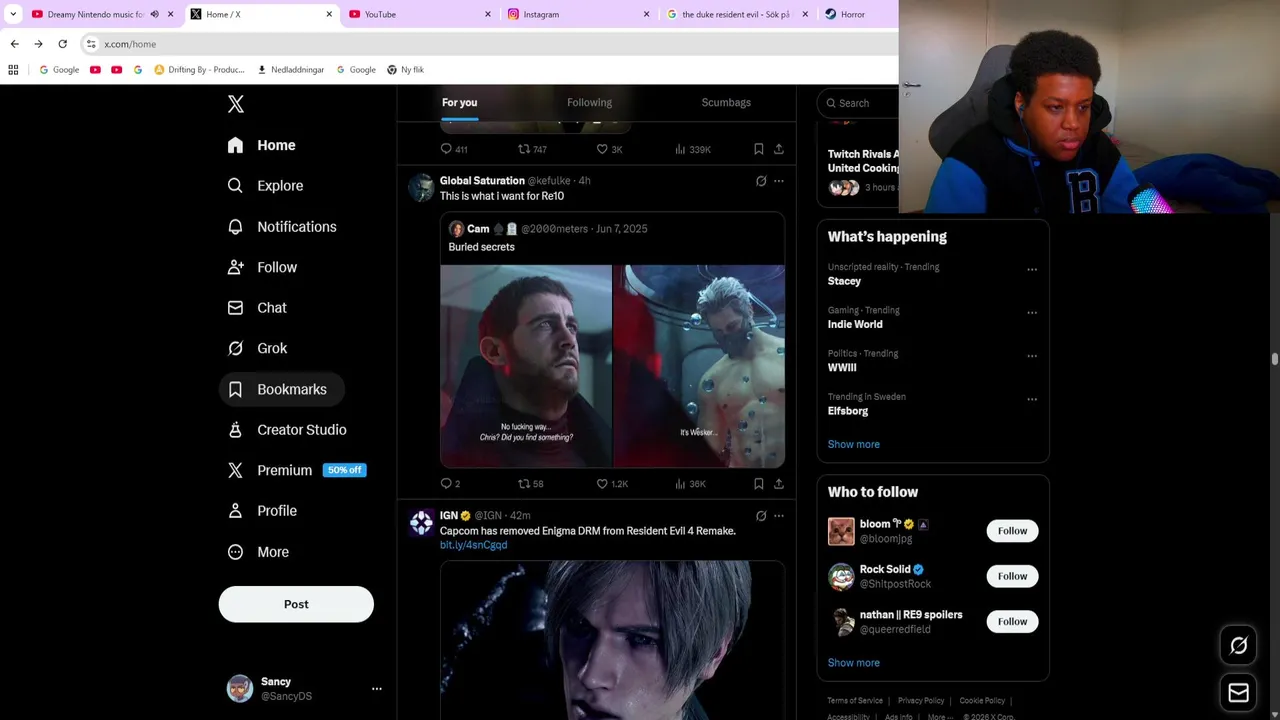Open account menu dots next to Sancy
Viewport: 1280px width, 720px height.
click(376, 689)
